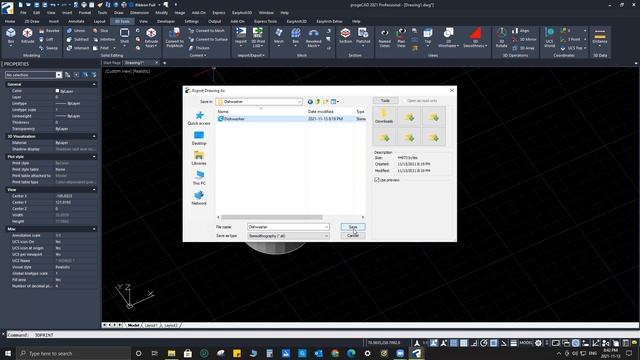The image size is (640, 360).
Task: Apply the Subtract solid editing tool
Action: click(78, 39)
